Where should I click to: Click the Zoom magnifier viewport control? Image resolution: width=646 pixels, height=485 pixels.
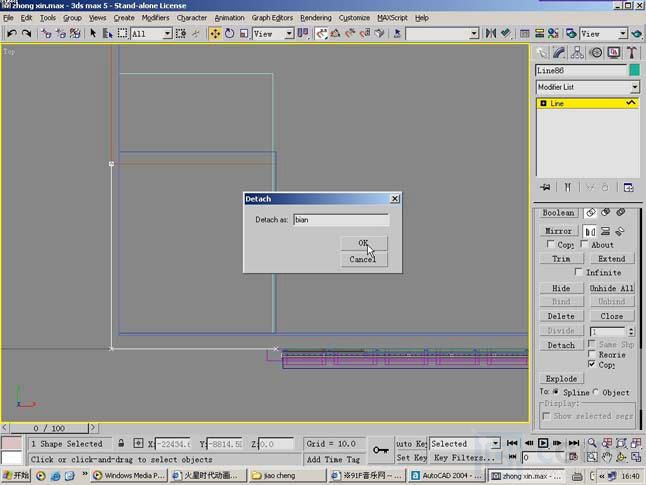tap(592, 443)
